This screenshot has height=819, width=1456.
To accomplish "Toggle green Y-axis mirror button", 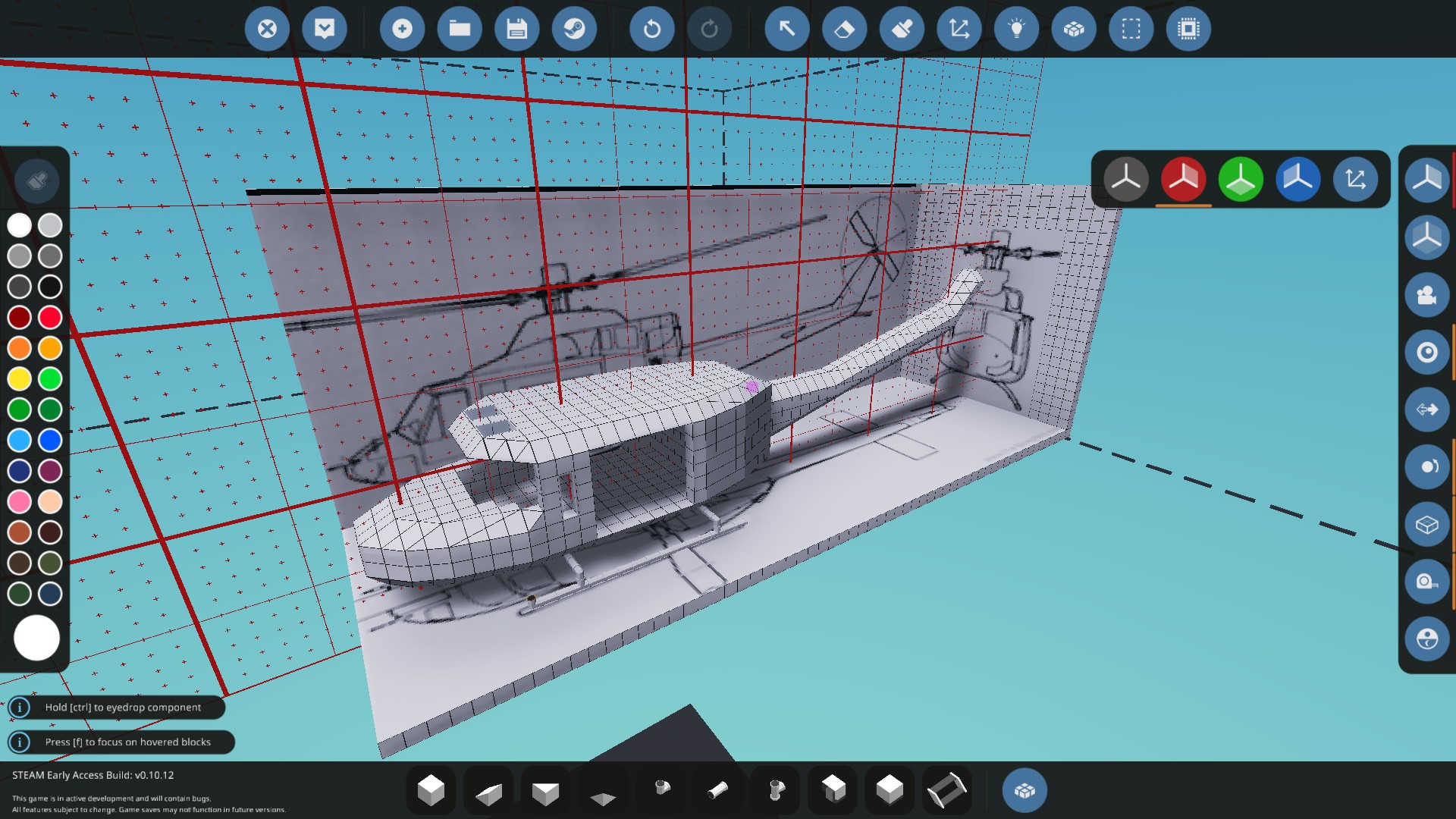I will 1241,180.
